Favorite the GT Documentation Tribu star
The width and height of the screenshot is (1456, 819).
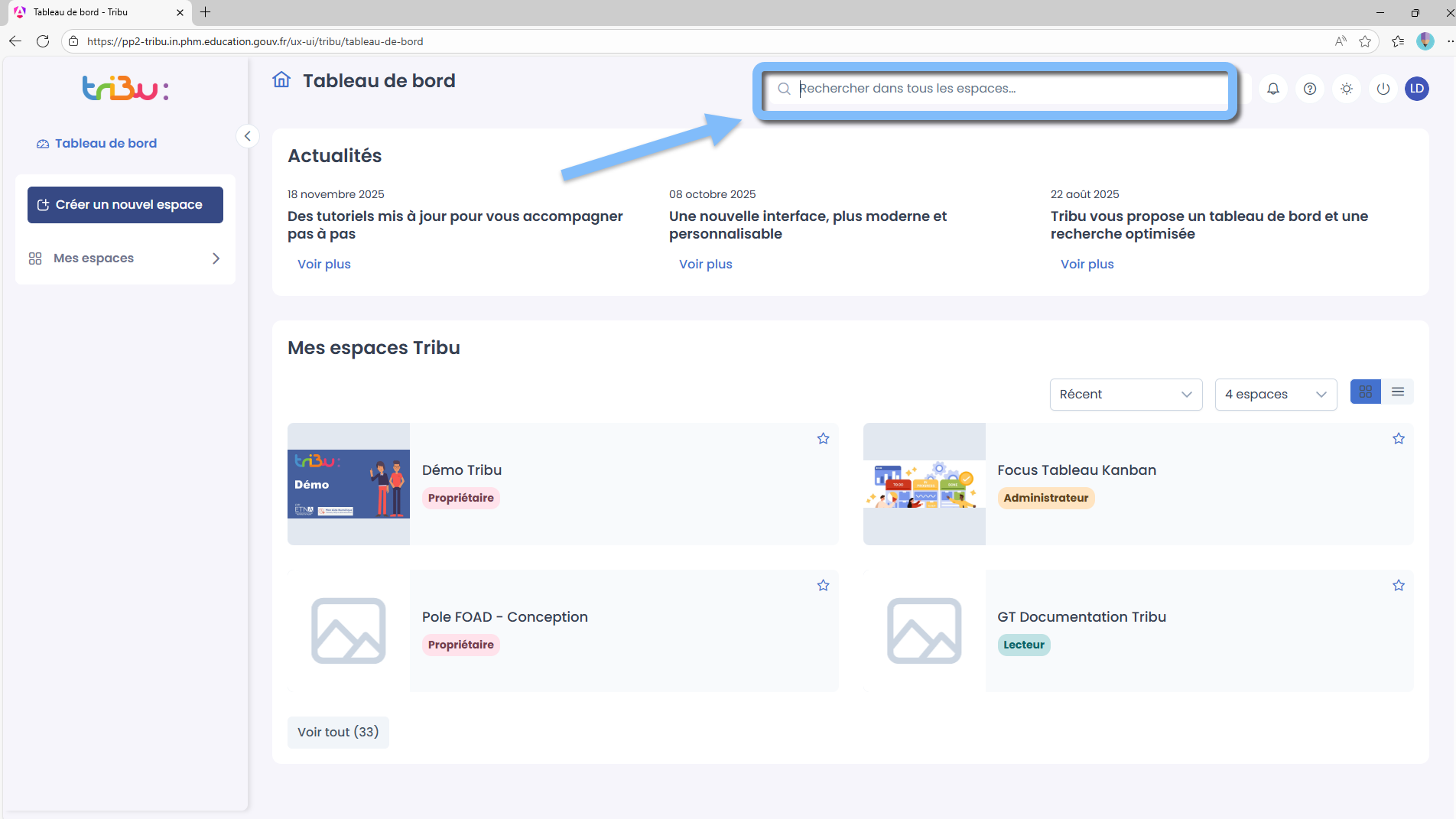[x=1399, y=585]
